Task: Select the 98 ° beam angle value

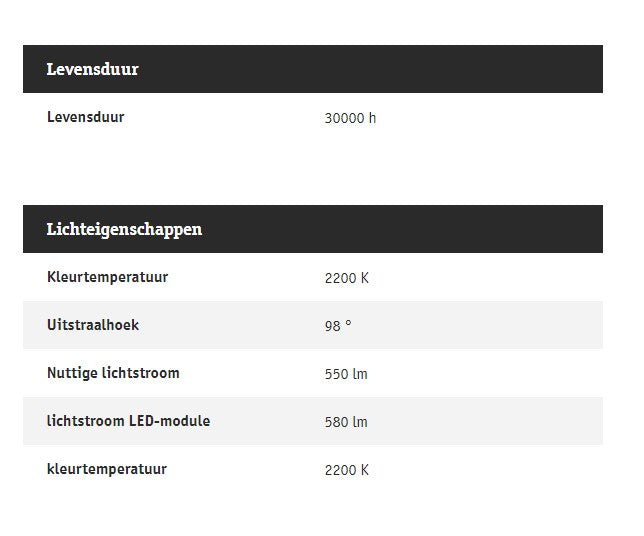Action: tap(338, 326)
